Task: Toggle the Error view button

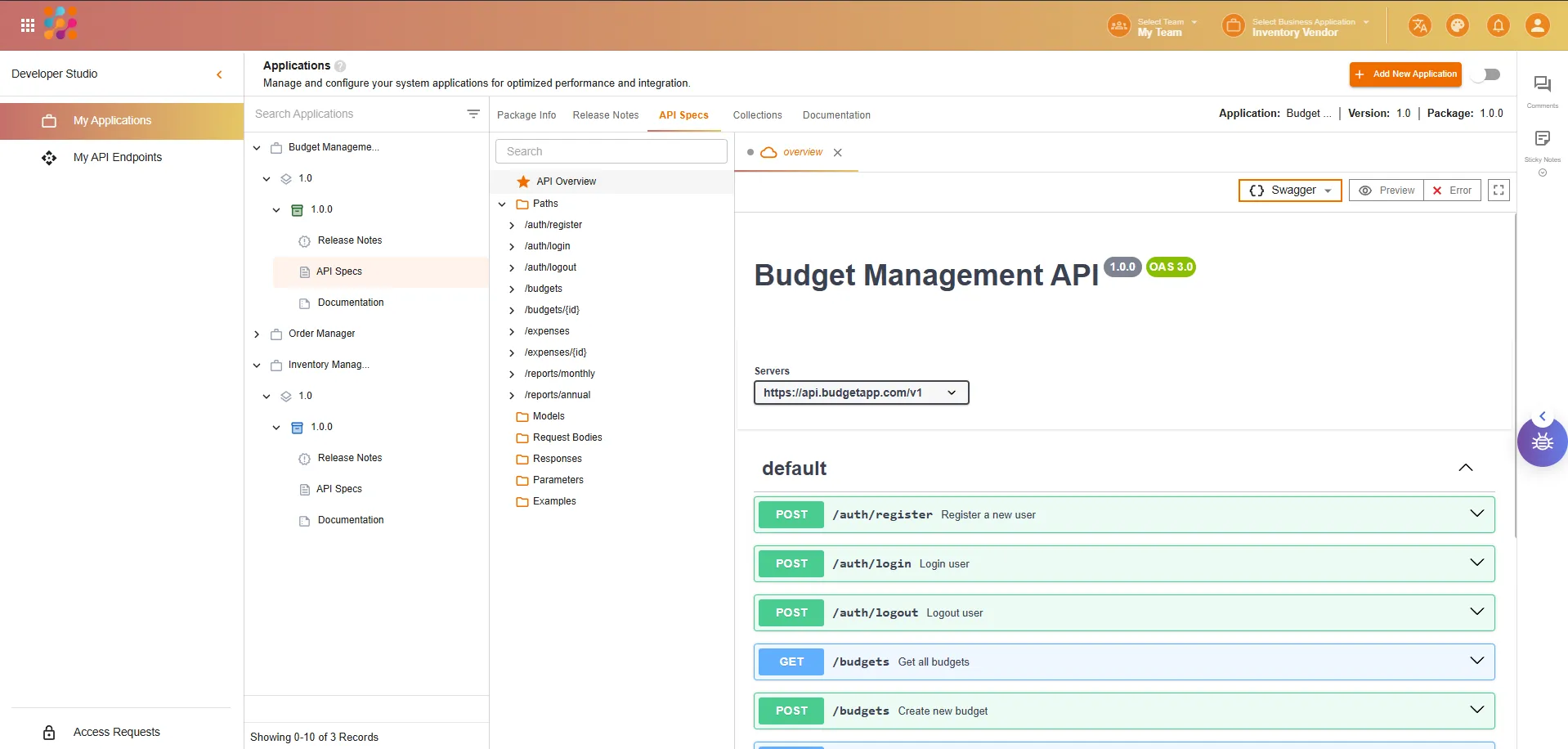Action: pos(1452,191)
